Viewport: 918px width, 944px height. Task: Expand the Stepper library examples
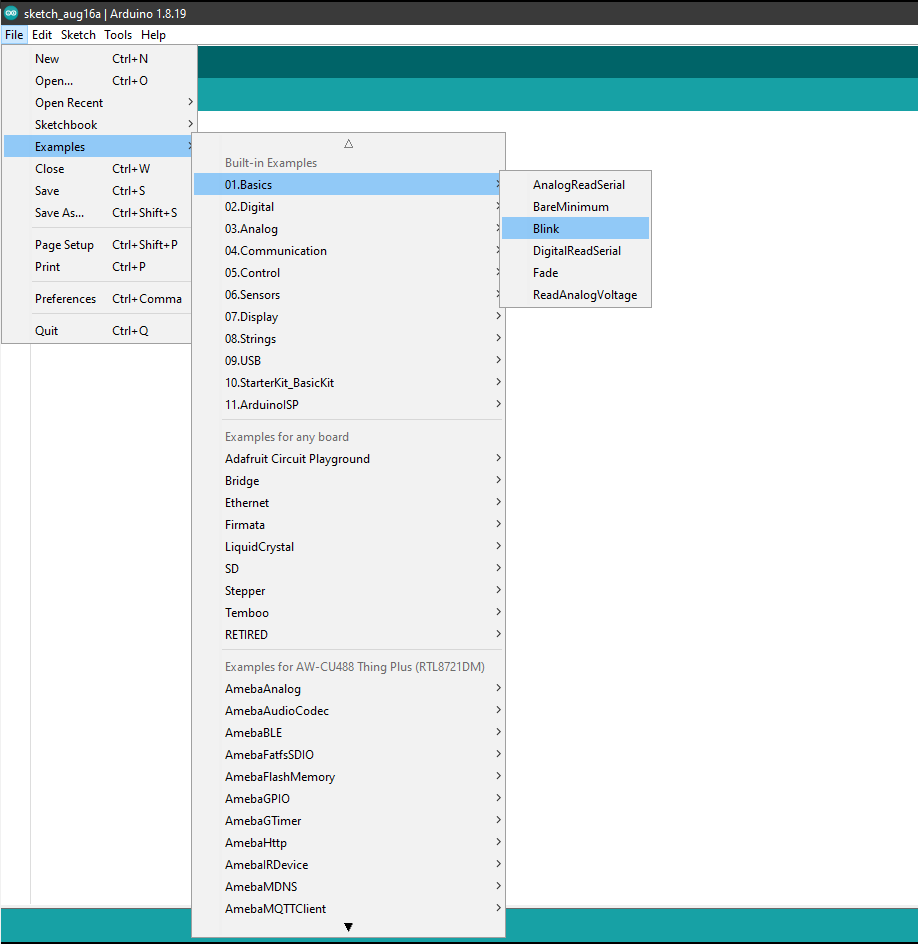[x=349, y=591]
